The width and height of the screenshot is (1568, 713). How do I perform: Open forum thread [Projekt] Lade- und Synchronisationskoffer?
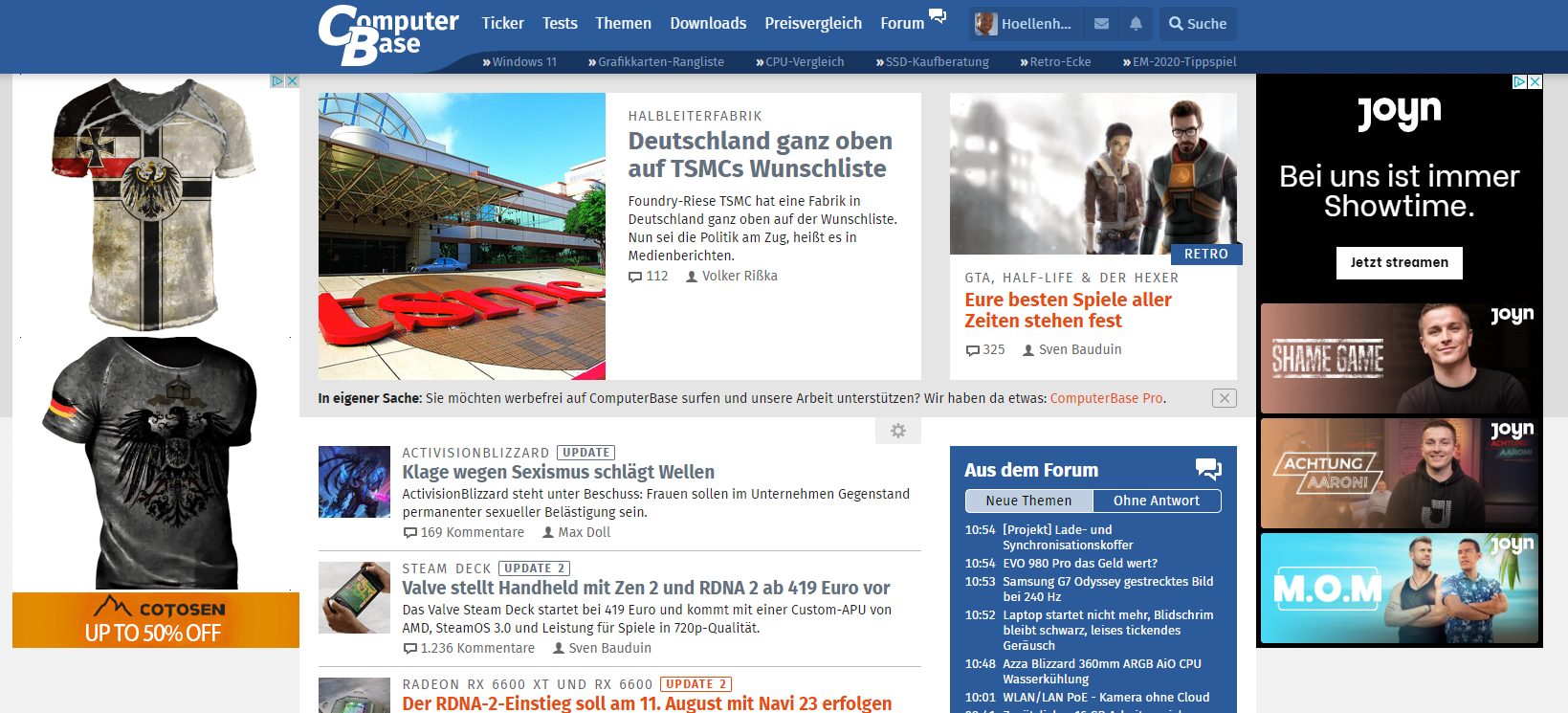[1068, 537]
